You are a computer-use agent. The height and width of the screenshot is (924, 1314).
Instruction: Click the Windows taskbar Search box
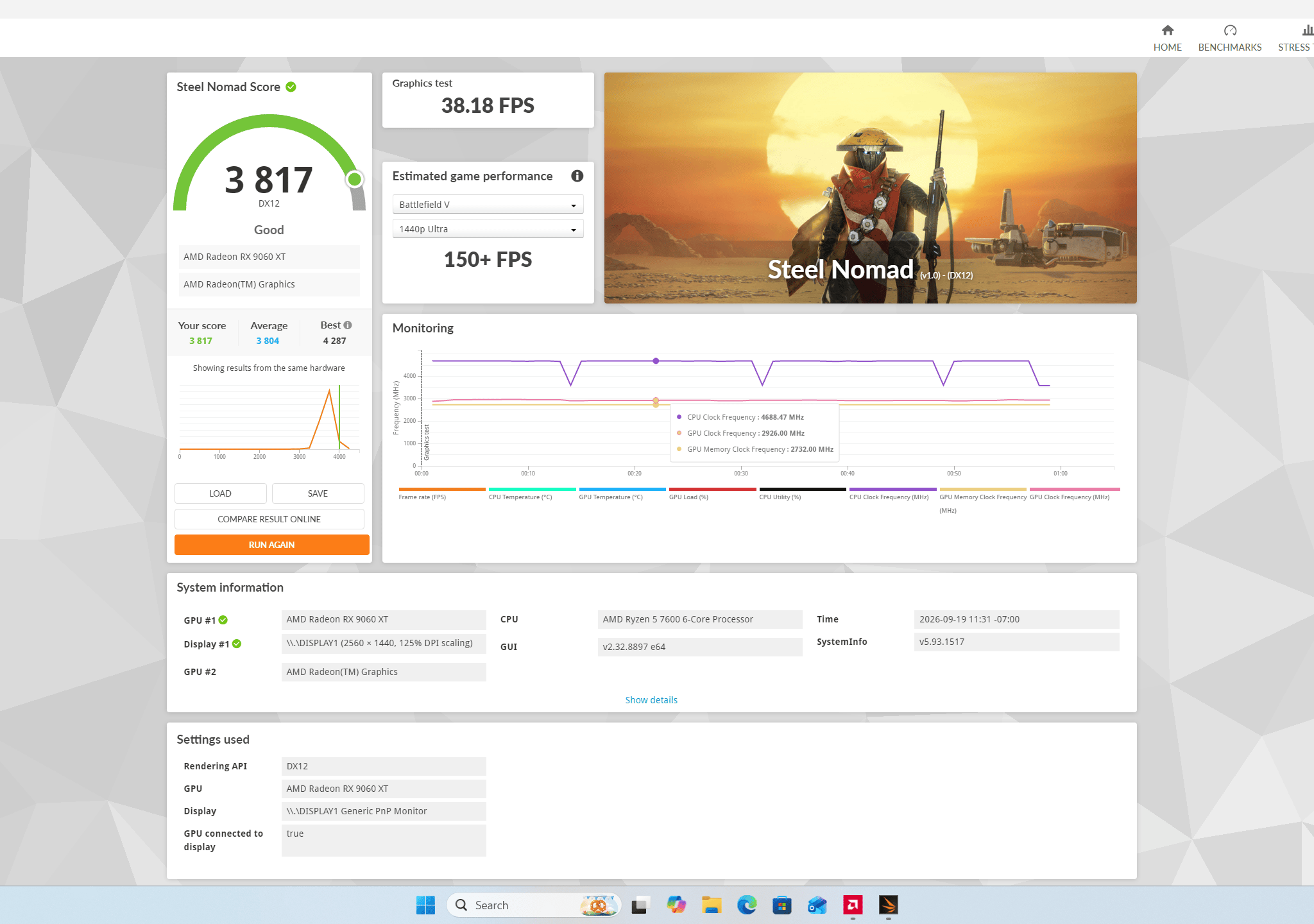pyautogui.click(x=534, y=905)
